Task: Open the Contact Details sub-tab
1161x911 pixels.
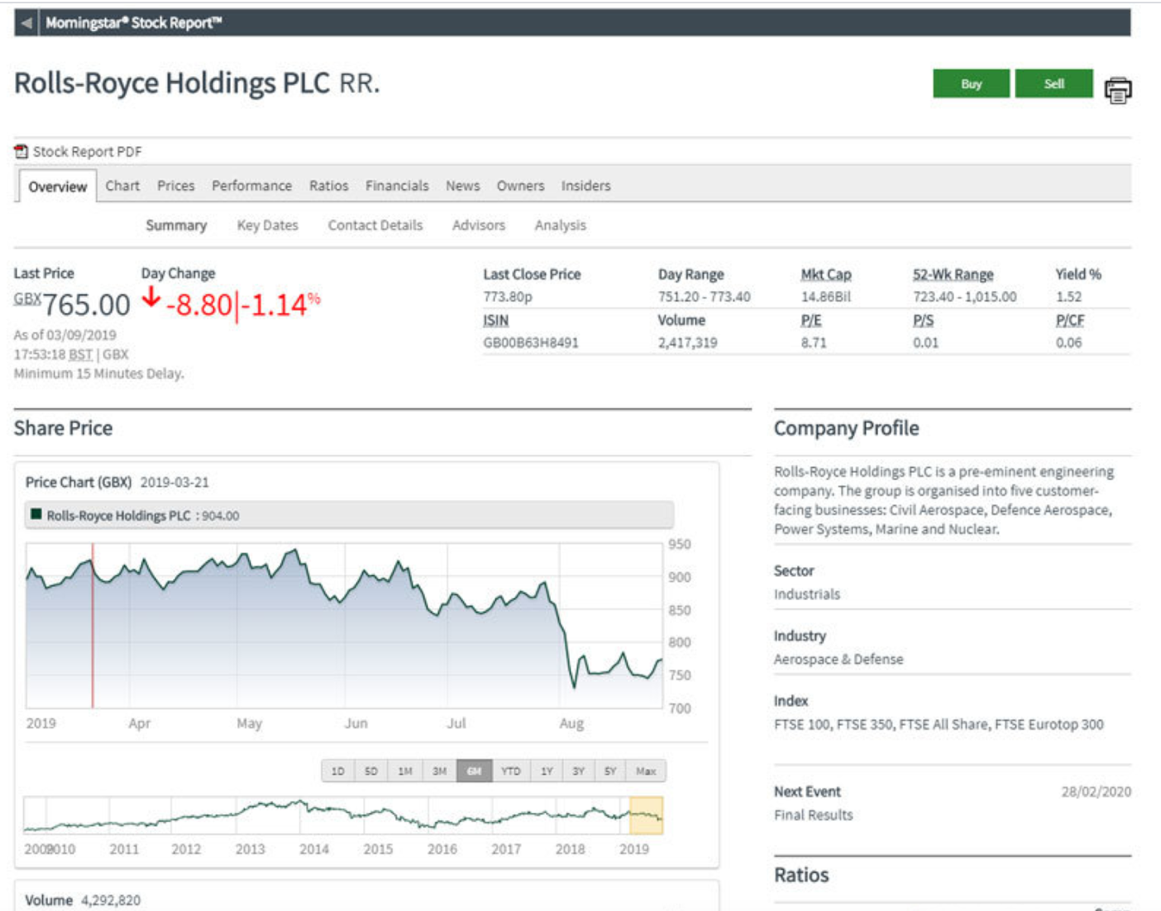Action: point(375,225)
